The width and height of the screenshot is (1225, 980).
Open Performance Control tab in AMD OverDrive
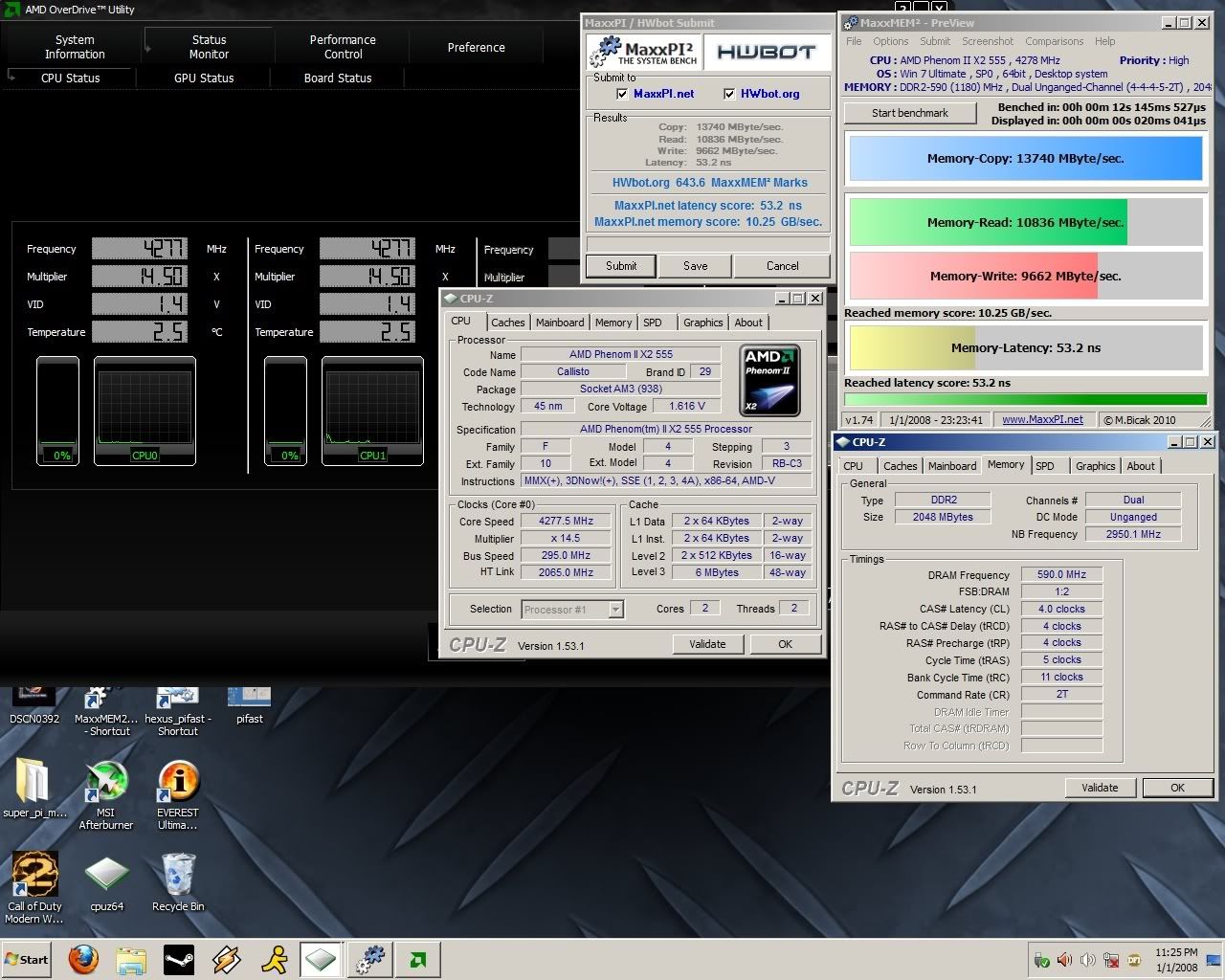(343, 47)
